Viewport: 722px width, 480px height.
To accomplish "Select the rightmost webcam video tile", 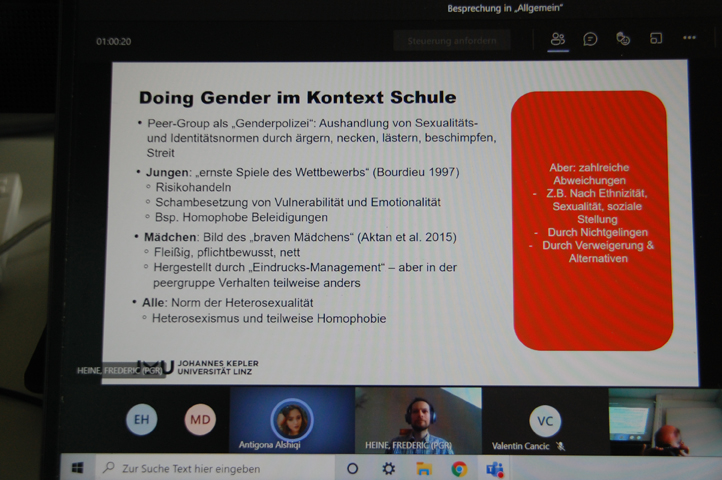I will [x=665, y=422].
